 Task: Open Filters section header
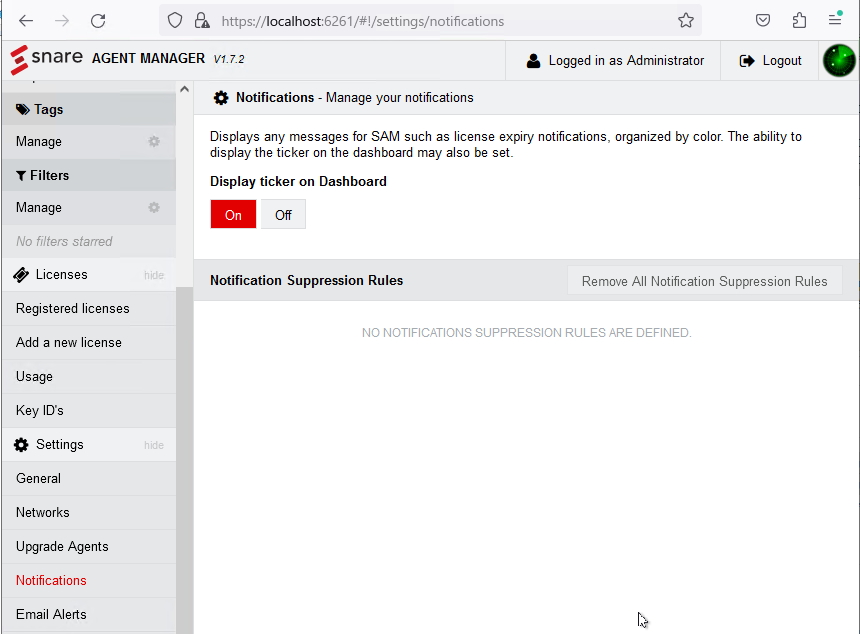tap(89, 176)
